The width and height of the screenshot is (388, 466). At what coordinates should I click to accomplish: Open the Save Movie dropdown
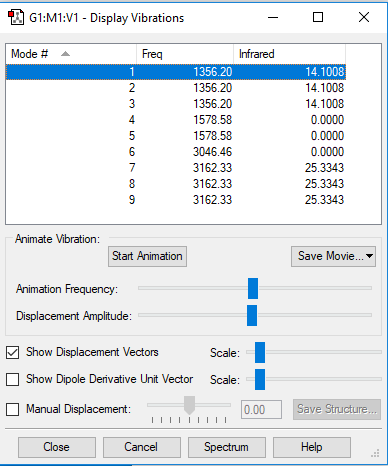click(x=333, y=256)
